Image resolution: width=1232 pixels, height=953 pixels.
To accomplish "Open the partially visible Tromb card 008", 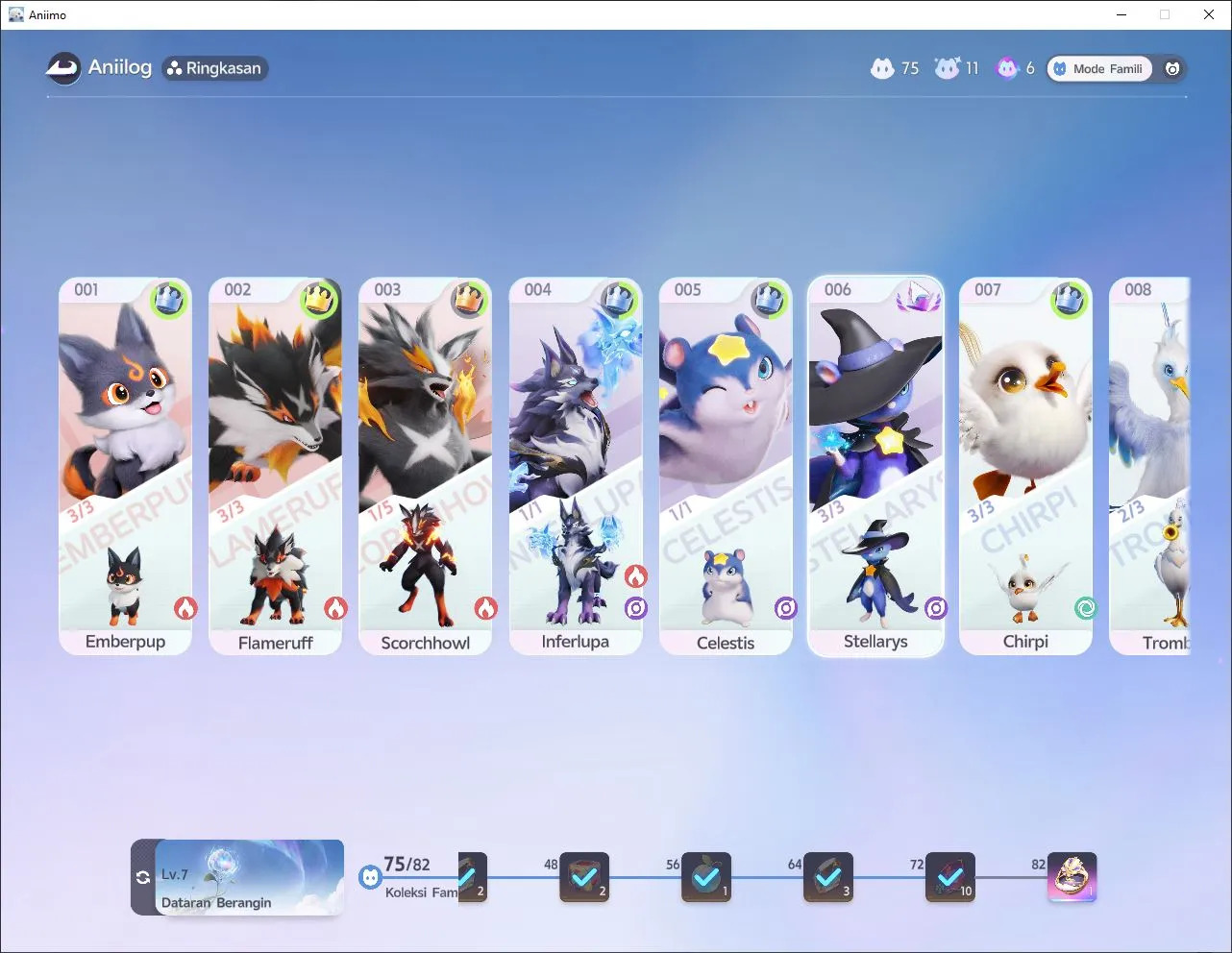I will [1149, 467].
